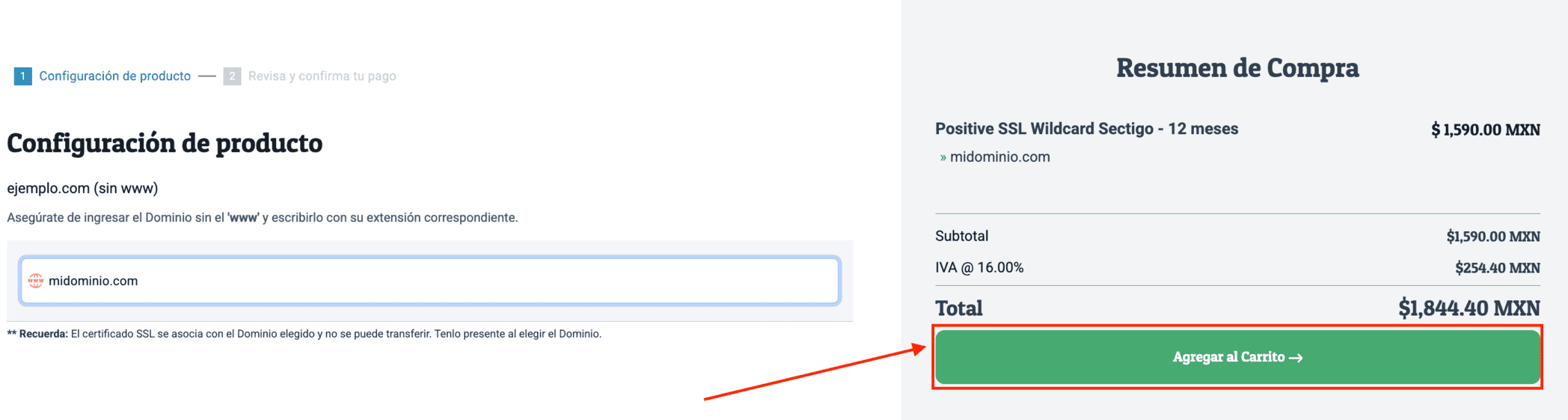Image resolution: width=1568 pixels, height=420 pixels.
Task: Focus the midominio.com domain input field
Action: pos(441,281)
